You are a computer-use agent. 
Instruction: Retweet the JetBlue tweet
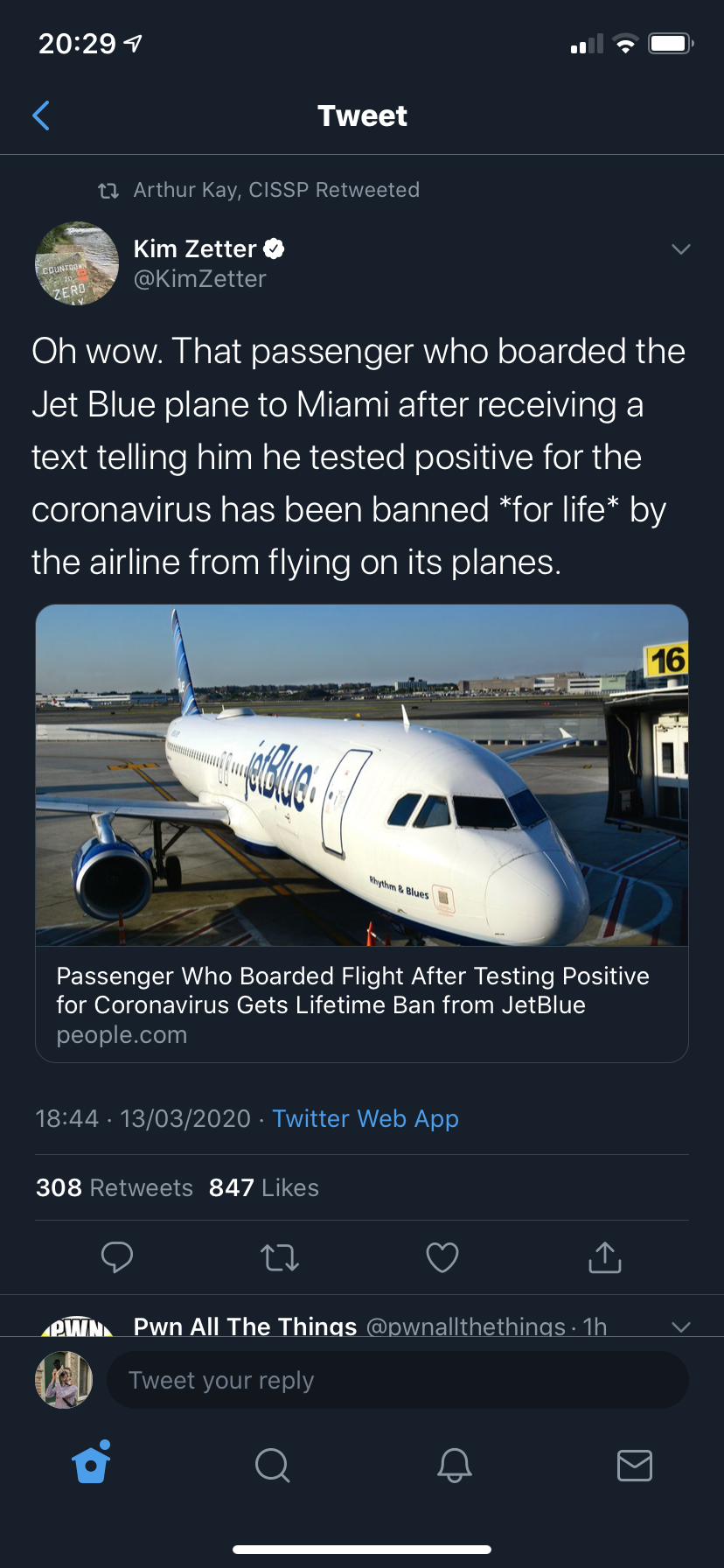pos(280,1257)
